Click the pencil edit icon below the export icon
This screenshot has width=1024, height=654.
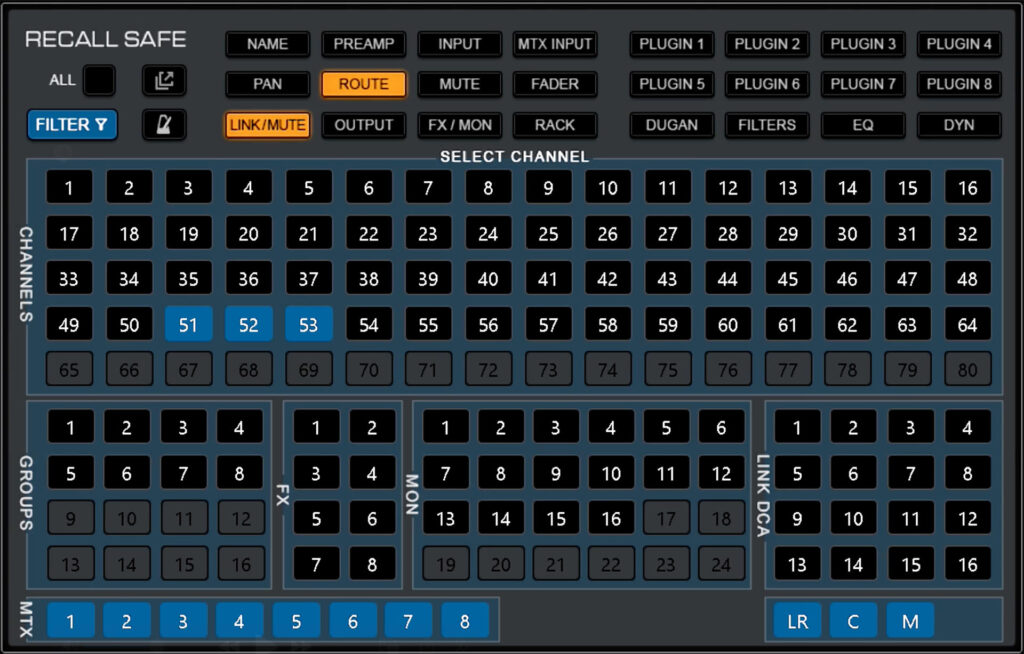point(166,125)
